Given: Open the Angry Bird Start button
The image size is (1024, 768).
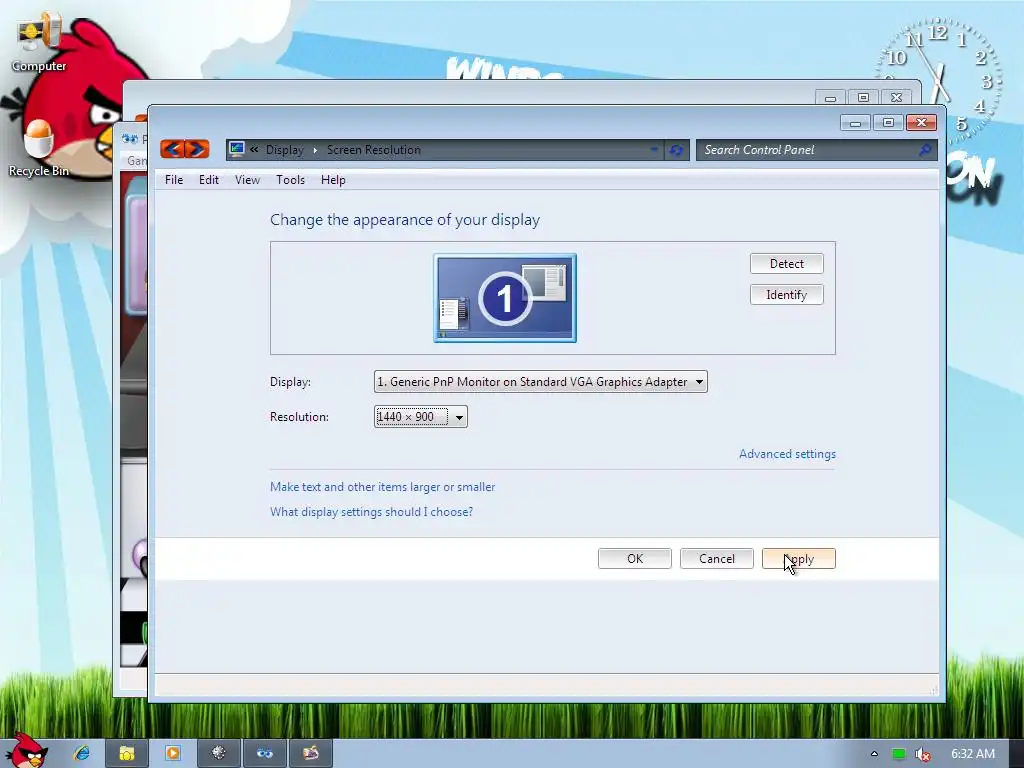Looking at the screenshot, I should coord(26,750).
